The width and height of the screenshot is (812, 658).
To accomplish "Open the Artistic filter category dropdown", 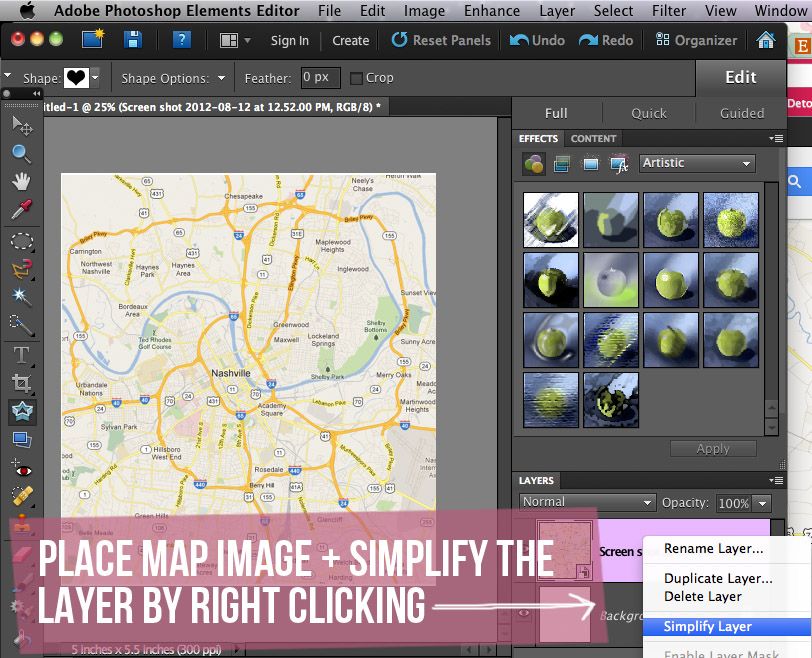I will tap(697, 163).
